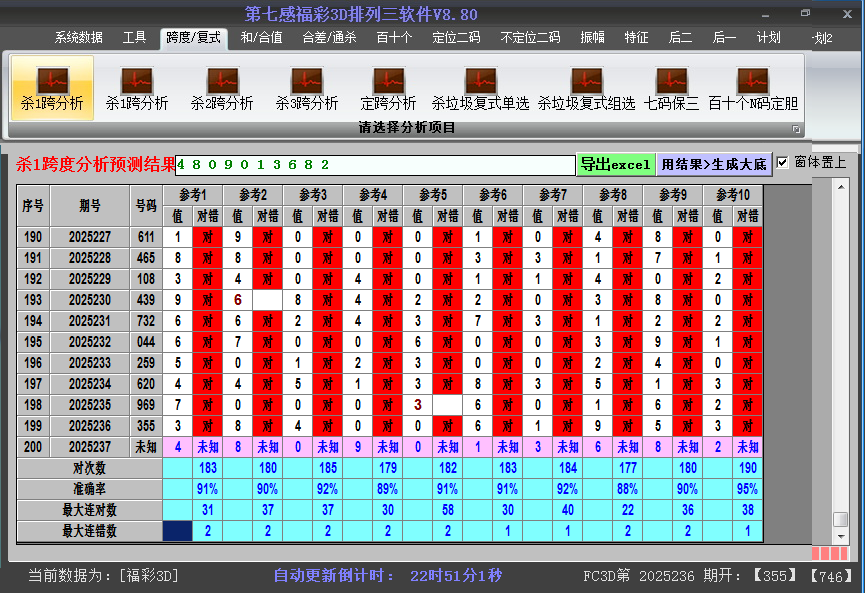Screen dimensions: 865x593
Task: Switch to the 定位二码 tab
Action: 456,38
